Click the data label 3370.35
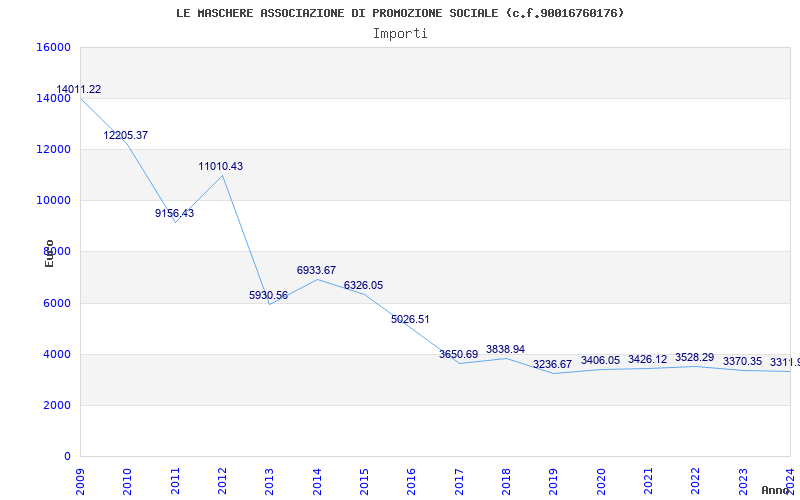Viewport: 800px width, 500px height. [742, 362]
